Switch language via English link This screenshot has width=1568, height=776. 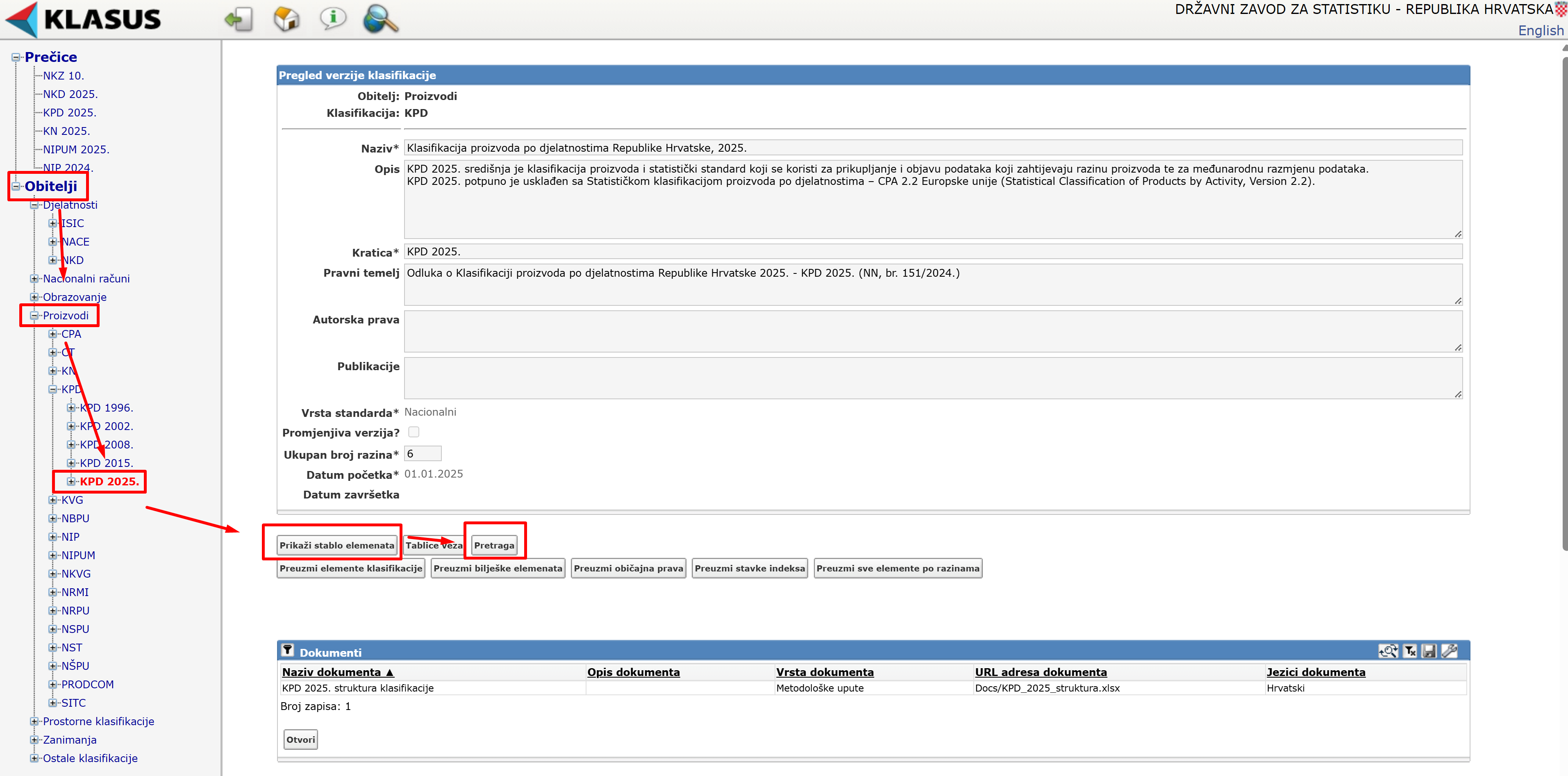click(1541, 30)
